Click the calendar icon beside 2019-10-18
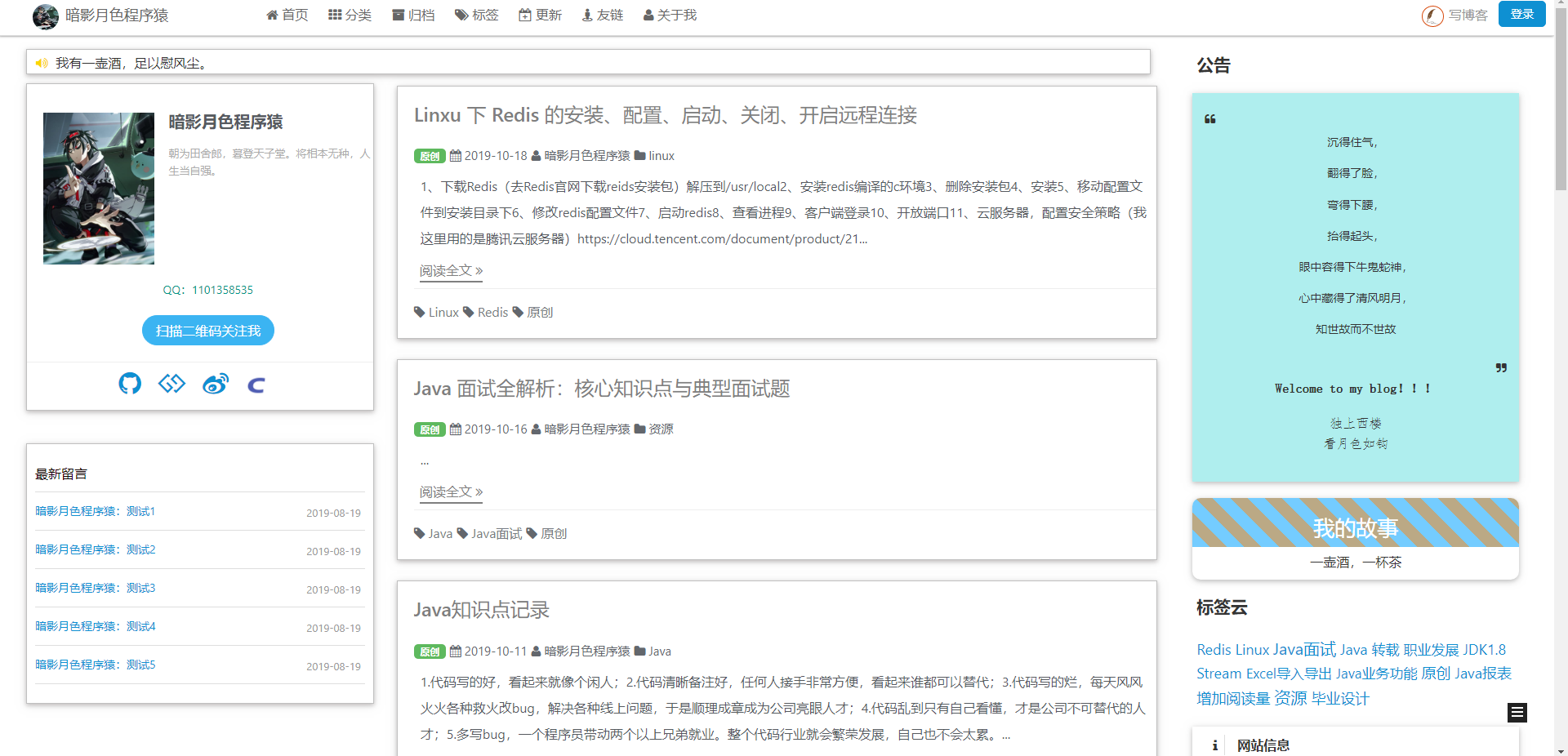This screenshot has height=756, width=1568. tap(457, 155)
